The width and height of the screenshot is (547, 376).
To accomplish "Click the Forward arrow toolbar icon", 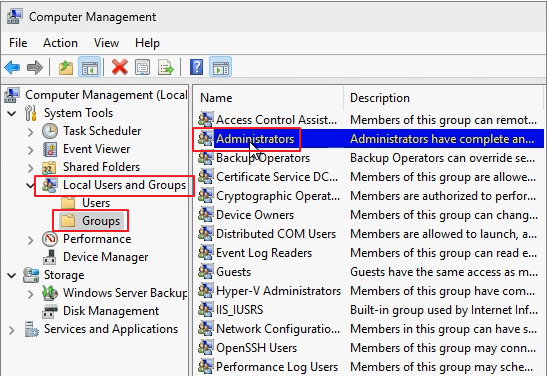I will 35,67.
